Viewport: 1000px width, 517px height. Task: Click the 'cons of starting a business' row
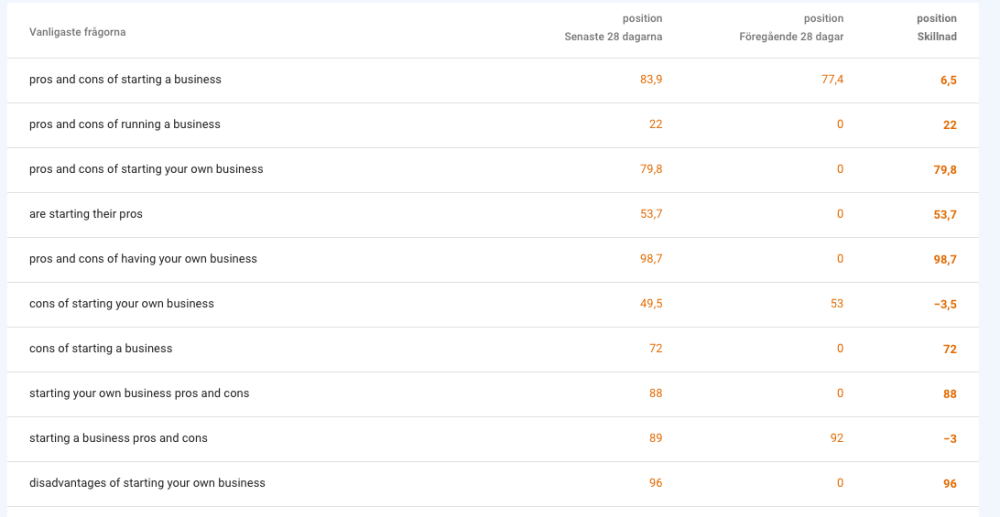[x=101, y=348]
